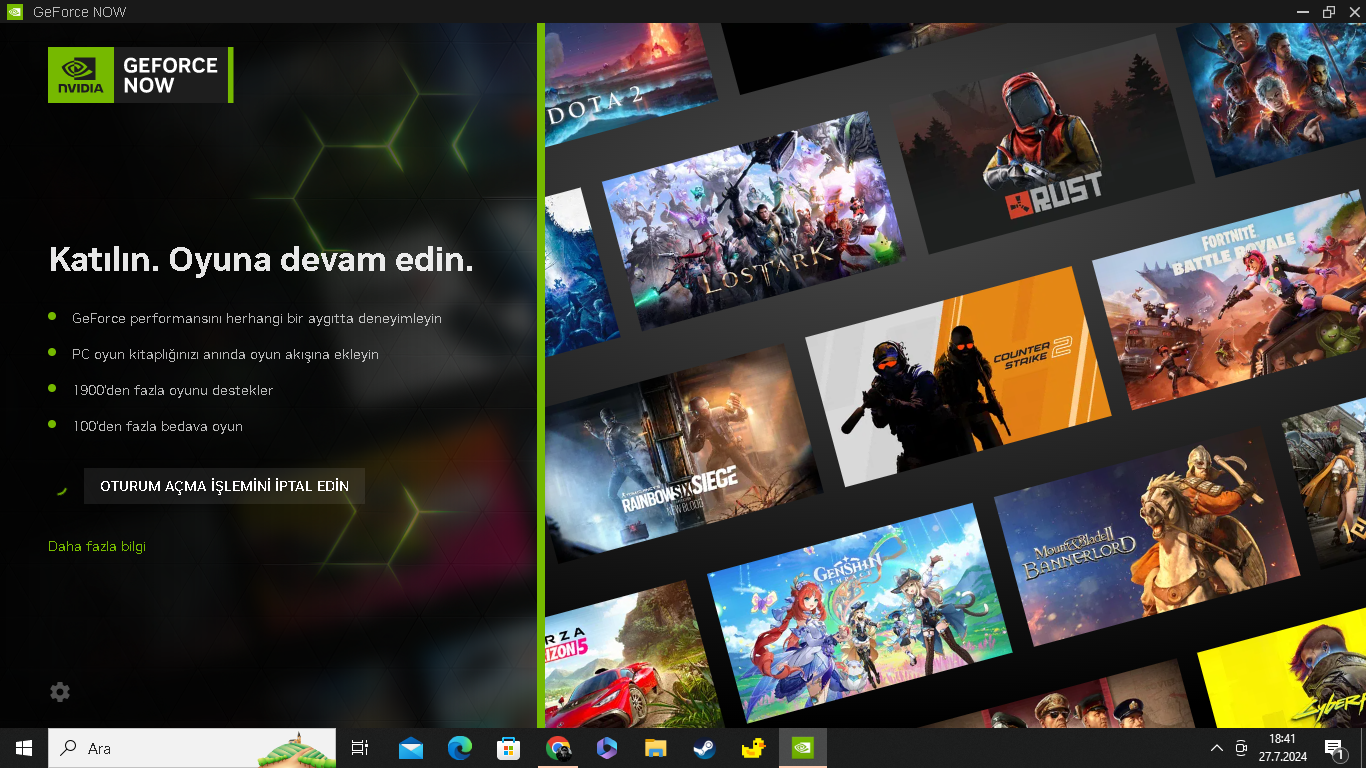This screenshot has width=1366, height=768.
Task: Select the Lost Ark game artwork
Action: pos(753,220)
